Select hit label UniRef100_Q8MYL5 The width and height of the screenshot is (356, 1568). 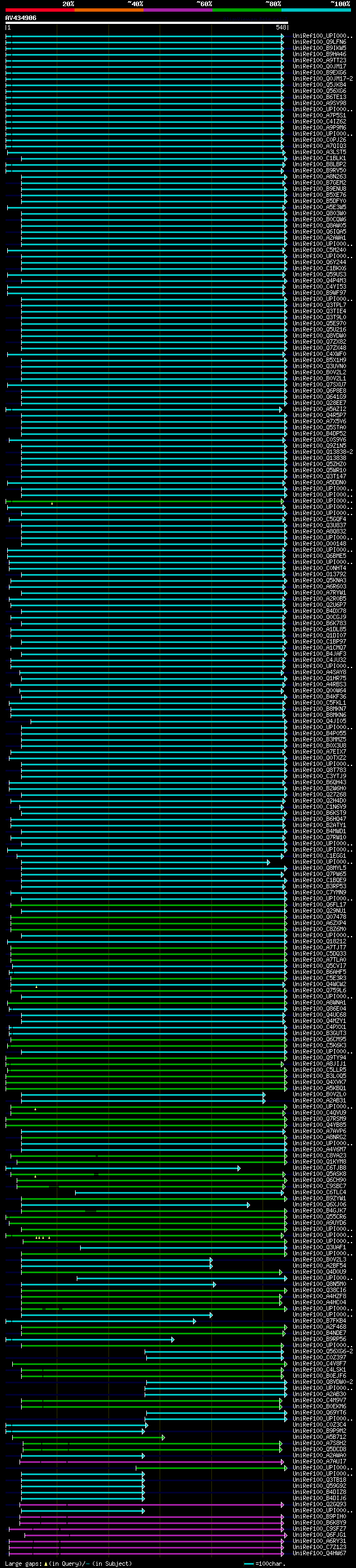click(x=319, y=868)
